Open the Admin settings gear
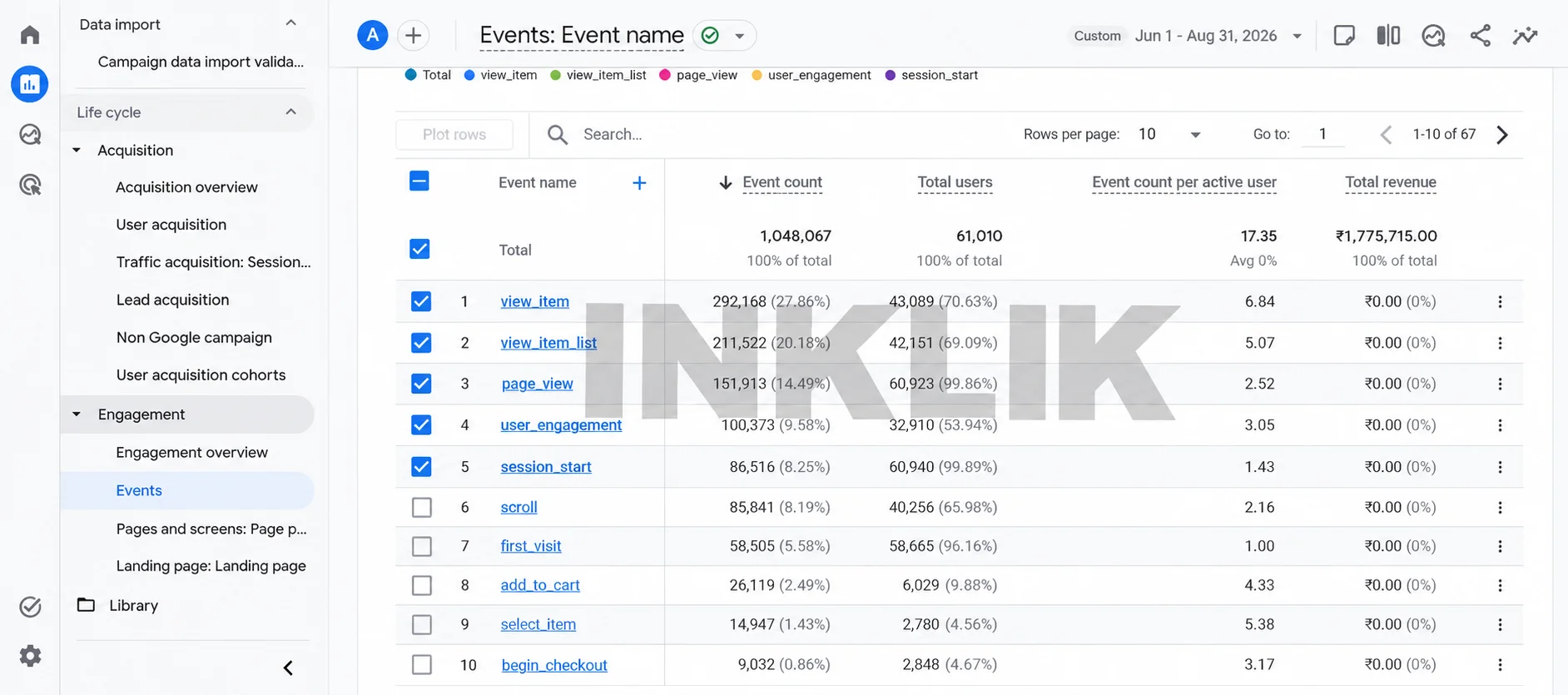The image size is (1568, 695). point(30,656)
